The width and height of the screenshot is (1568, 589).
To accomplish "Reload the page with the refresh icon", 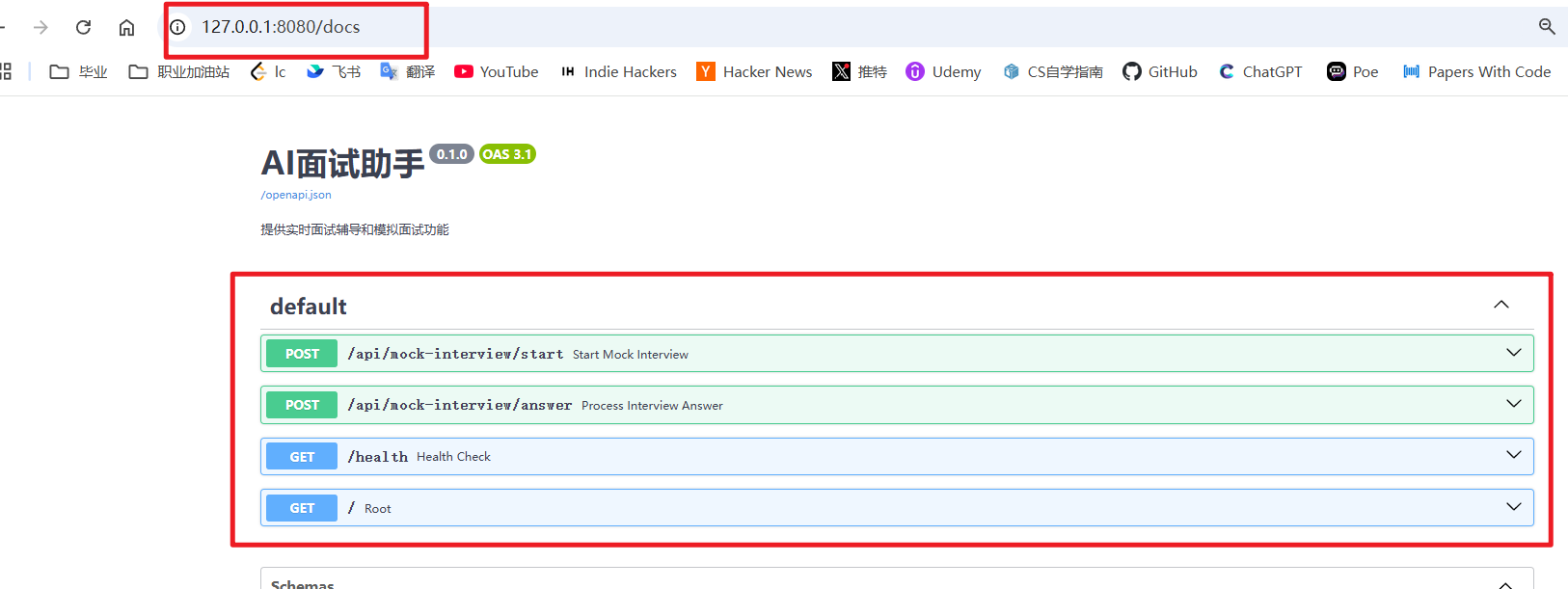I will click(x=84, y=27).
